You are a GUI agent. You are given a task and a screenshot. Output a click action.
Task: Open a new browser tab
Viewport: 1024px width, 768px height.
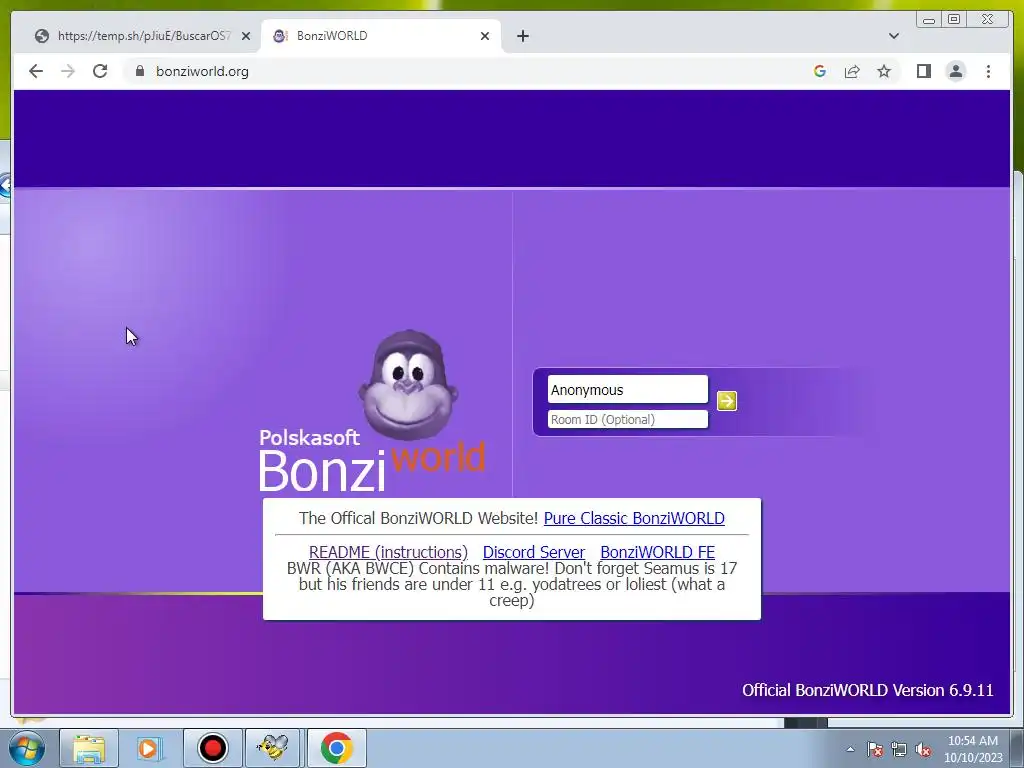click(522, 36)
